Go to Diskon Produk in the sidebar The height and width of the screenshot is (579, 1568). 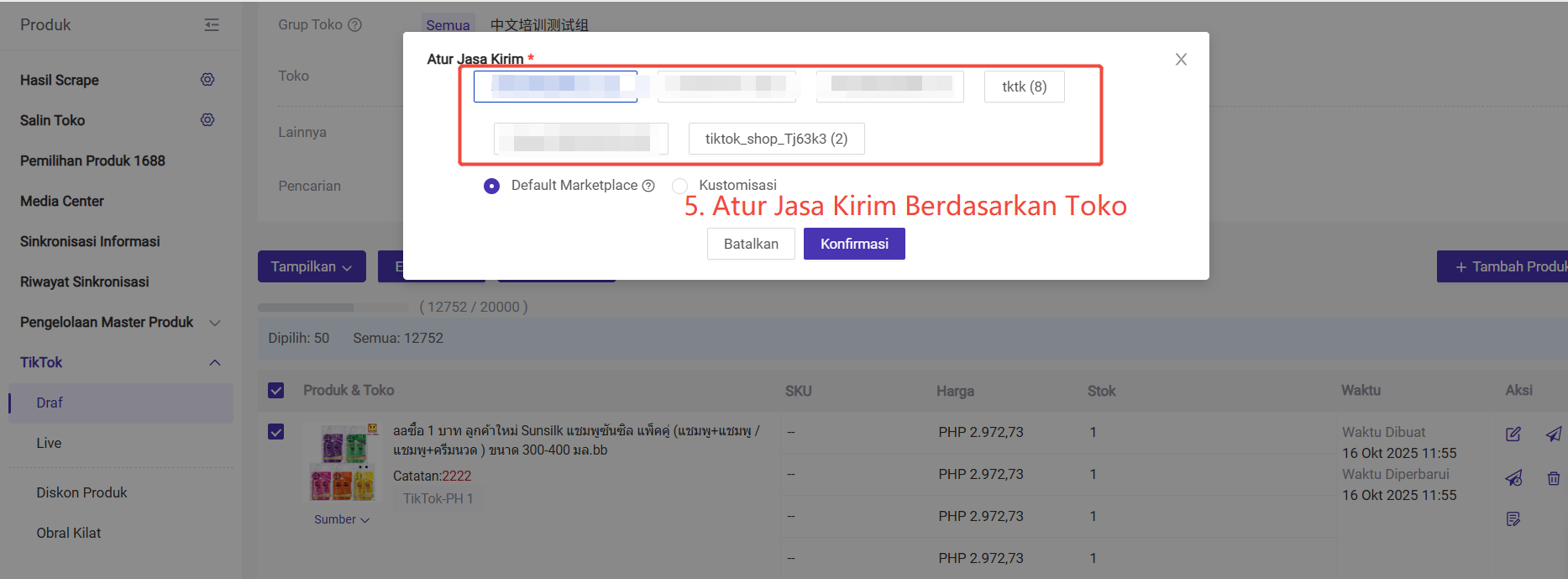81,492
